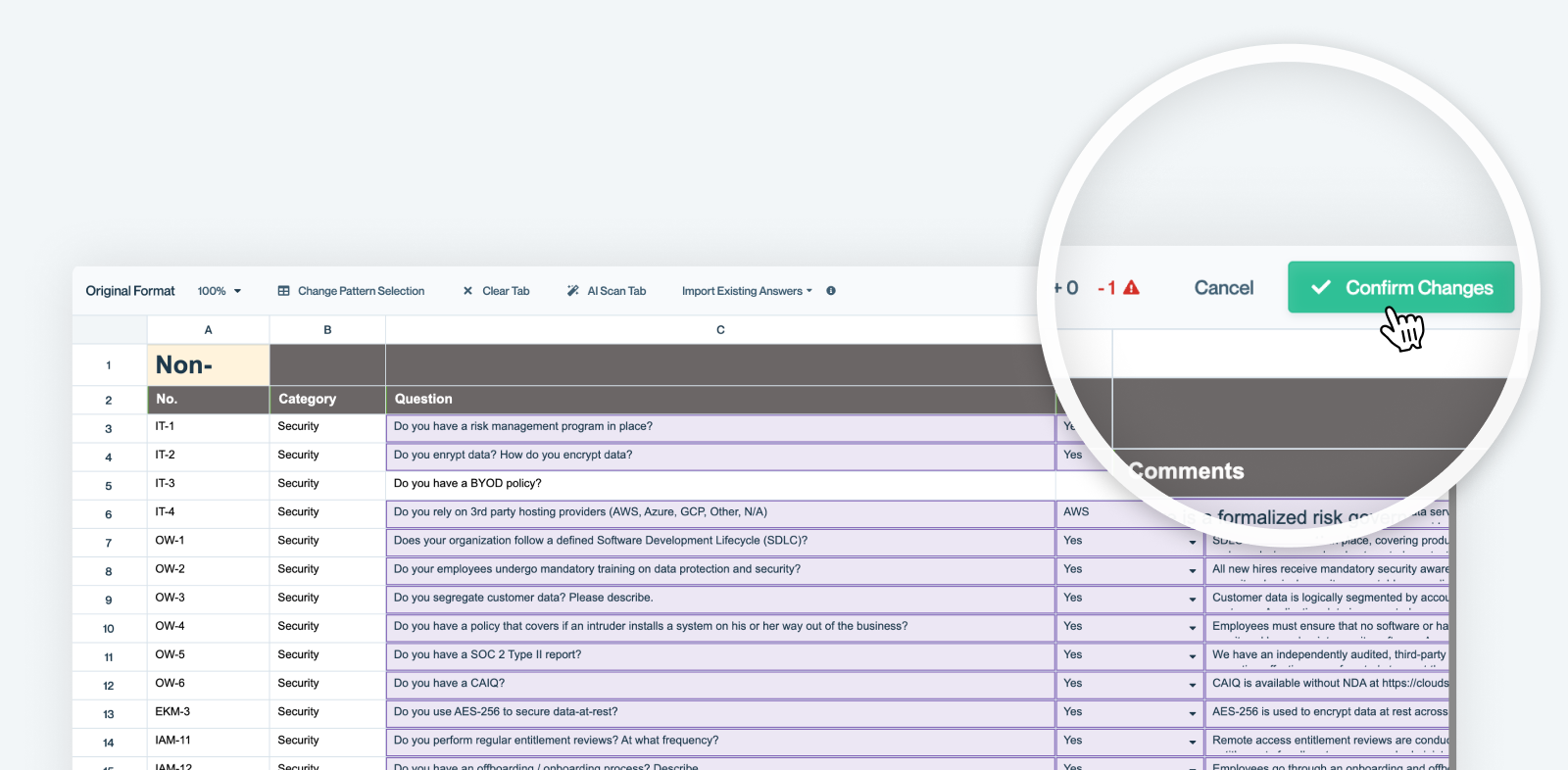Click the EKM-3 cell
1568x770 pixels.
click(x=208, y=712)
